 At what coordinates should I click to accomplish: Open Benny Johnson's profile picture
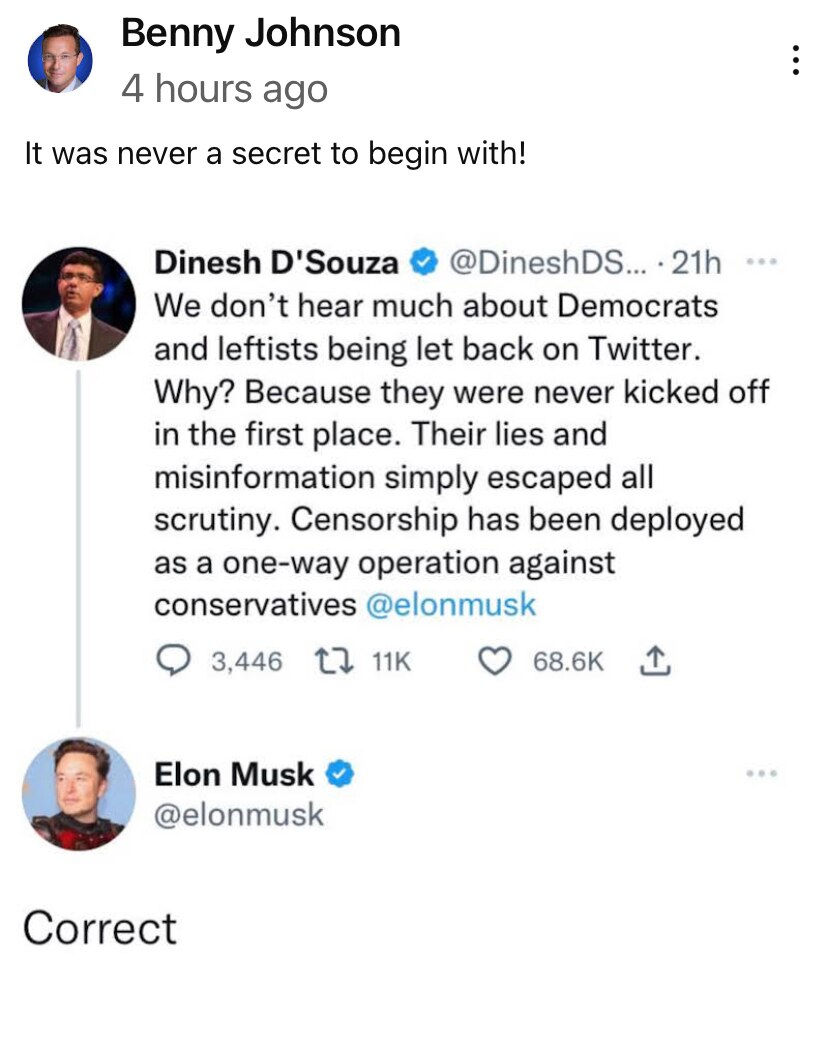click(x=59, y=60)
